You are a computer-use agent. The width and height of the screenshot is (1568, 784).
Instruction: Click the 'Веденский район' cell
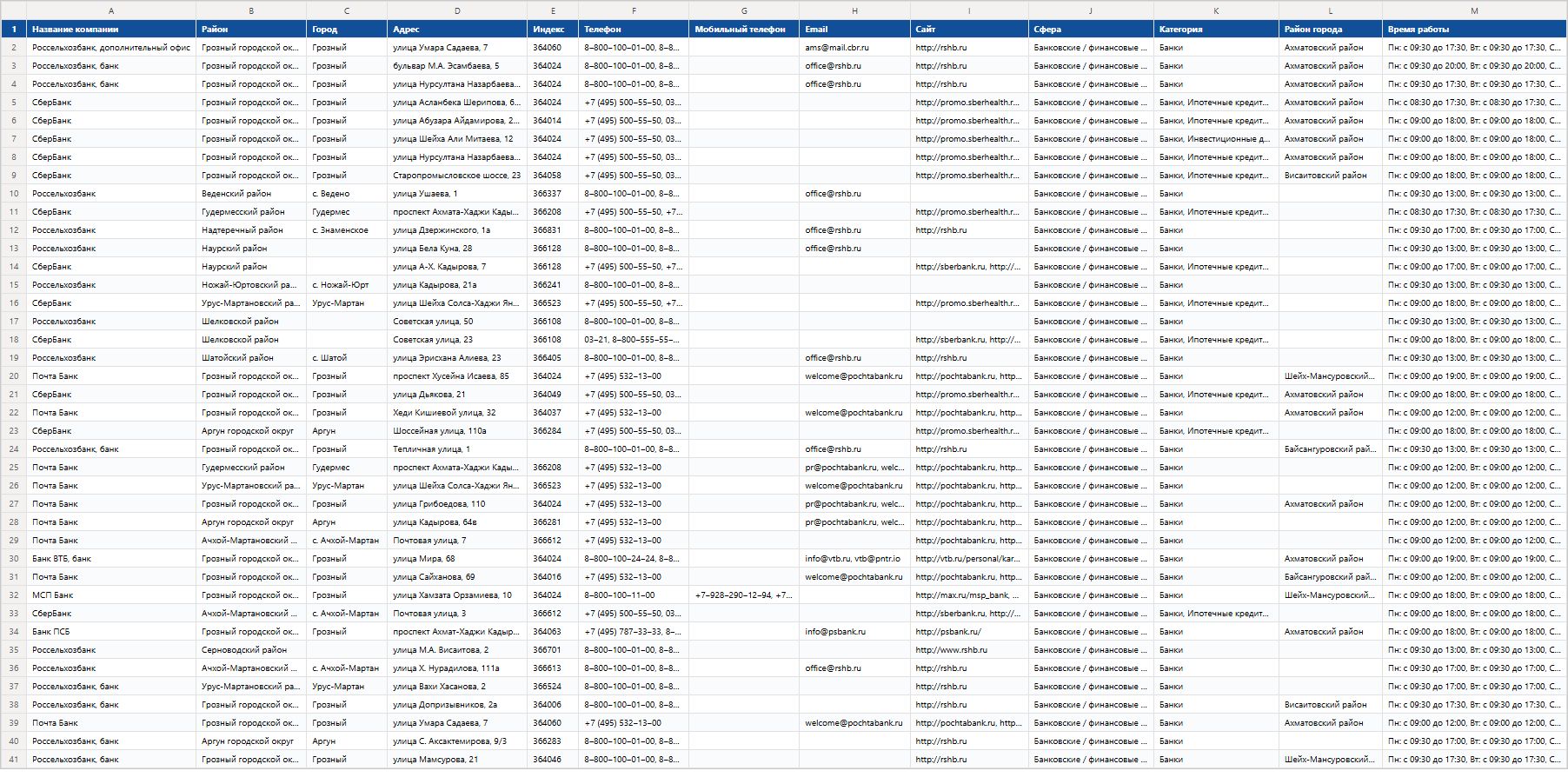pos(251,194)
